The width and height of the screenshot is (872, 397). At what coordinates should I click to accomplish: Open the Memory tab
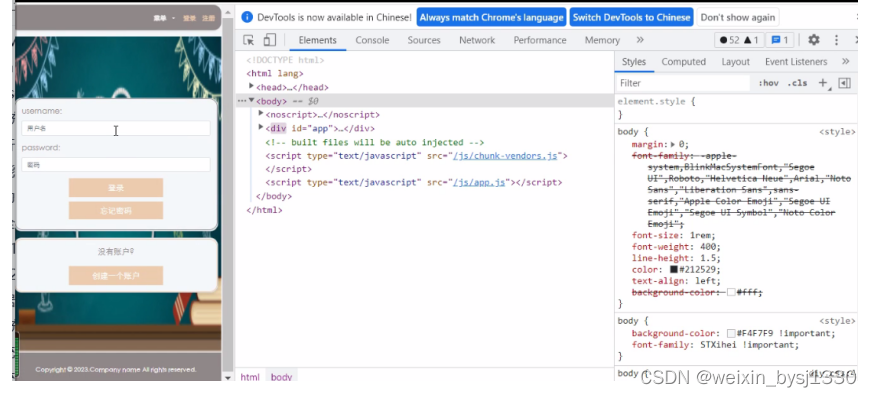(x=602, y=40)
